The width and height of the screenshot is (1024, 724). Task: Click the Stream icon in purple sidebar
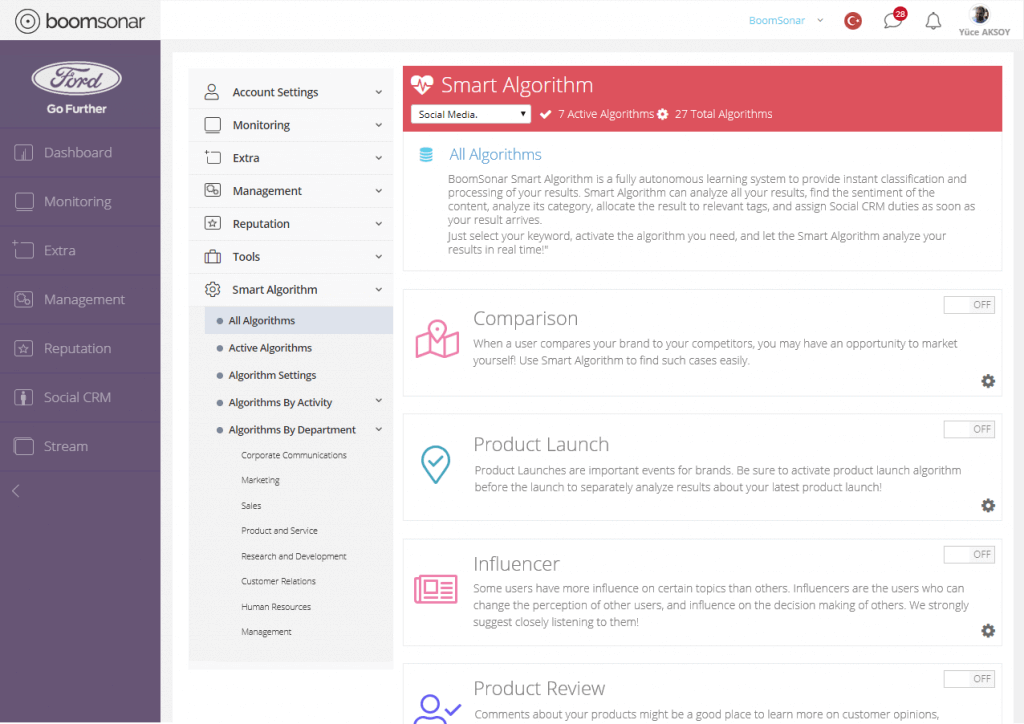coord(24,447)
